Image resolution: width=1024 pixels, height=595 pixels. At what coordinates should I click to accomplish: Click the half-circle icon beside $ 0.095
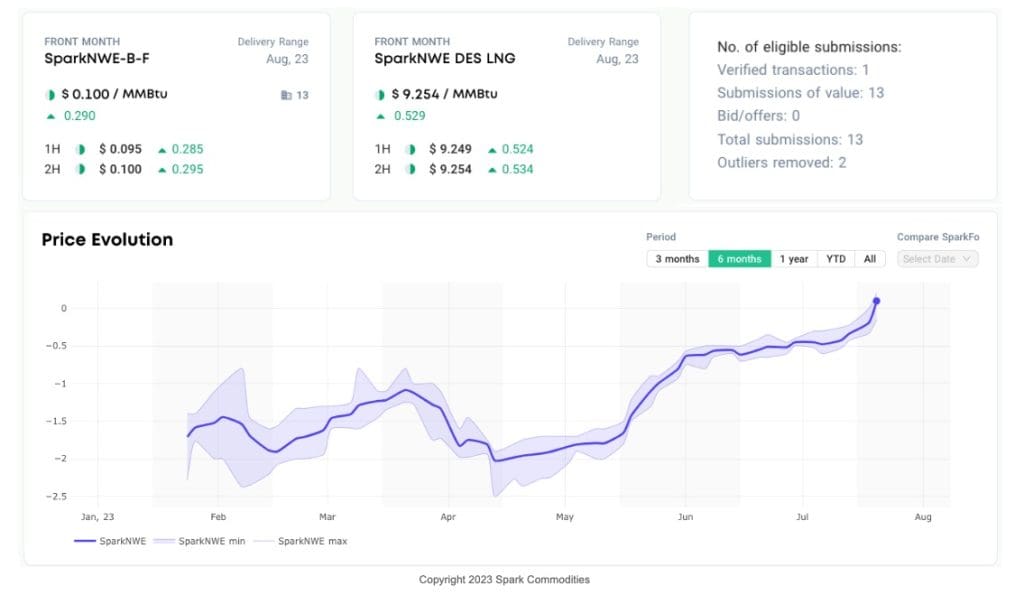(80, 150)
